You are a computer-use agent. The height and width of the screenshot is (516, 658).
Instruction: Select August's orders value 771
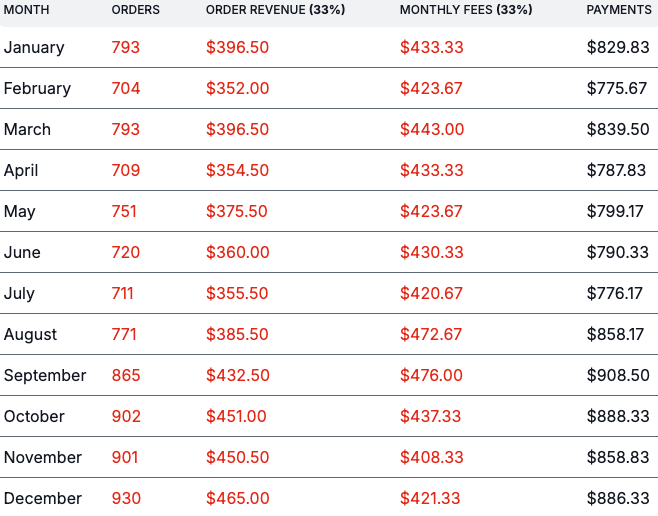[x=125, y=334]
